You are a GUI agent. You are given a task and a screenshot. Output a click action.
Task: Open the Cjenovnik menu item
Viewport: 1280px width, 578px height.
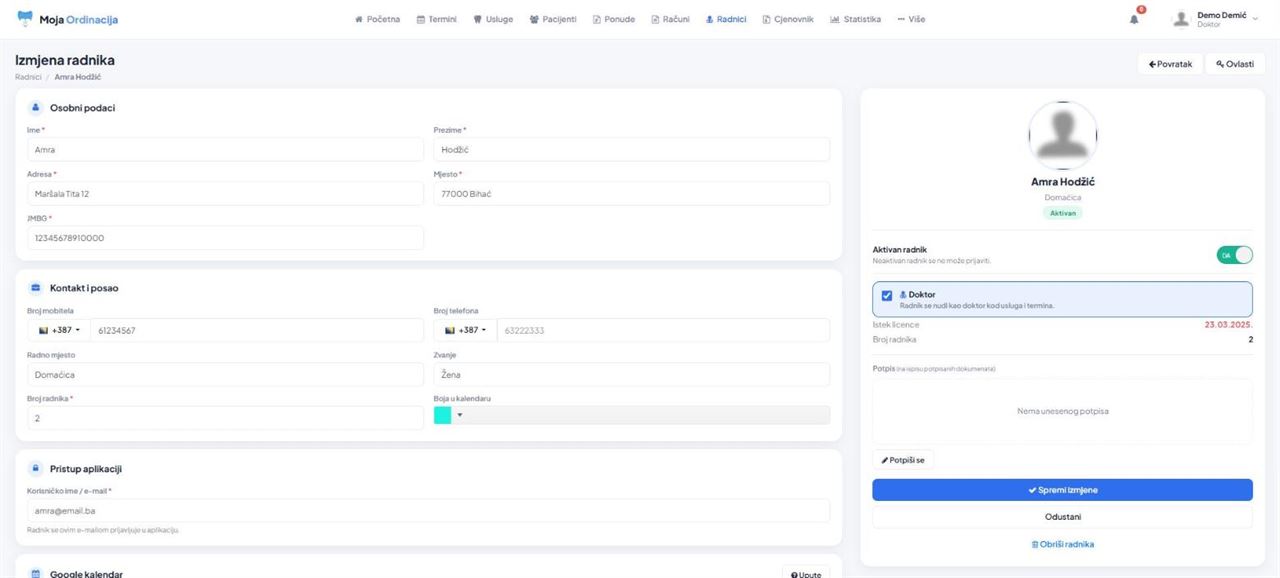pos(788,19)
